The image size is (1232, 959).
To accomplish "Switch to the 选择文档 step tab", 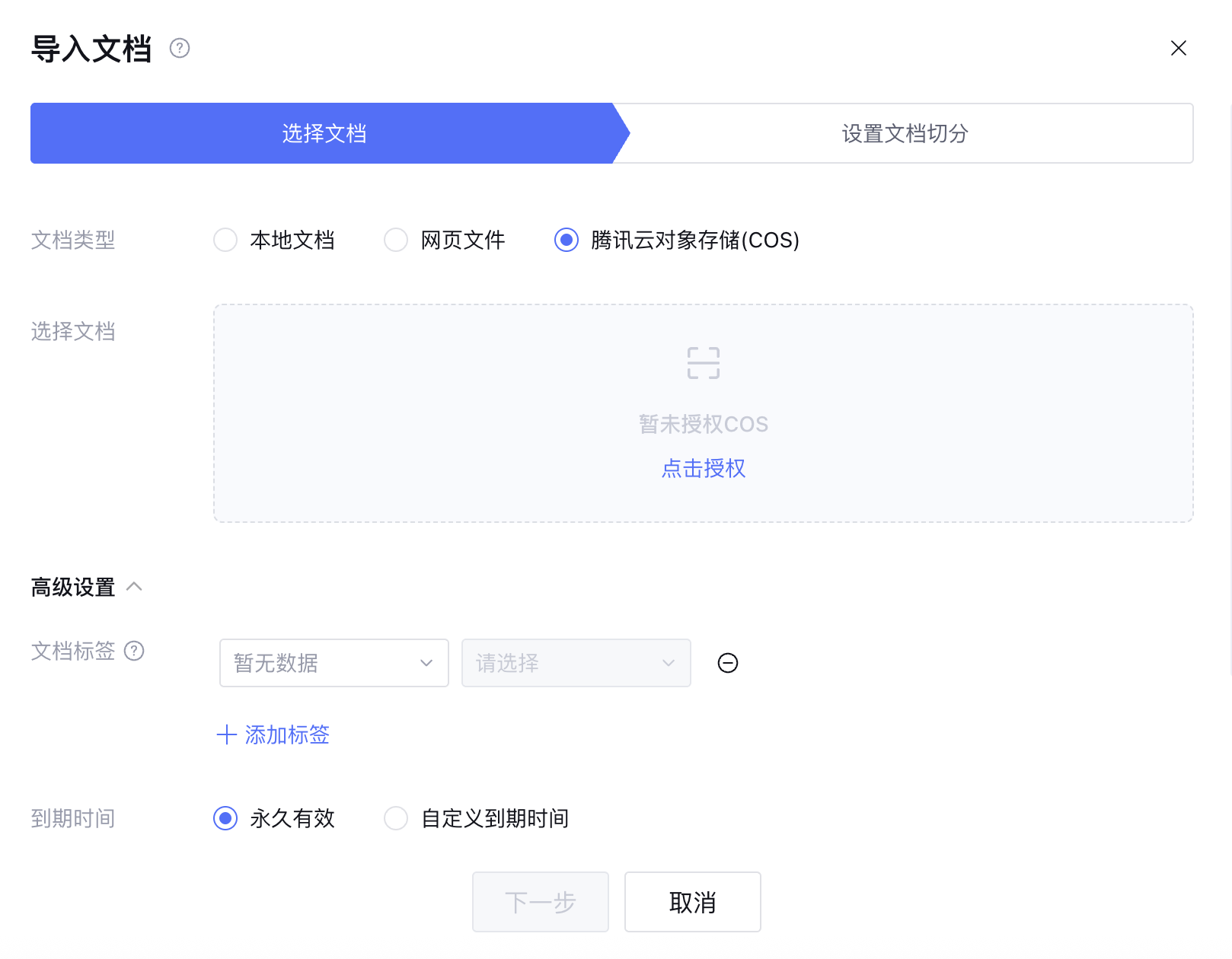I will point(324,134).
